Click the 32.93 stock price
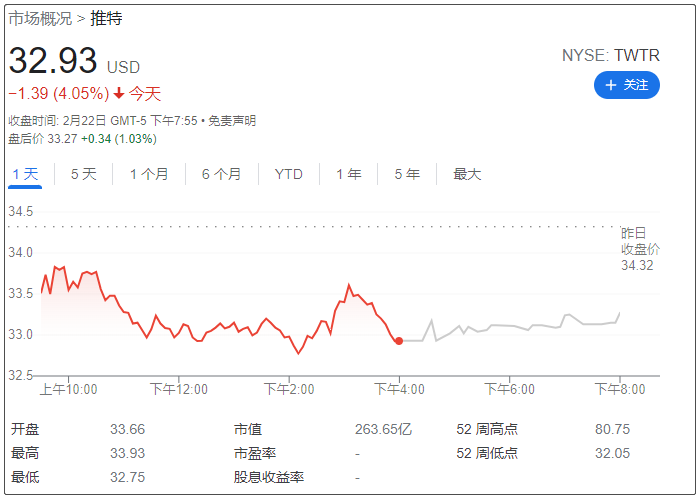This screenshot has height=497, width=698. point(53,61)
